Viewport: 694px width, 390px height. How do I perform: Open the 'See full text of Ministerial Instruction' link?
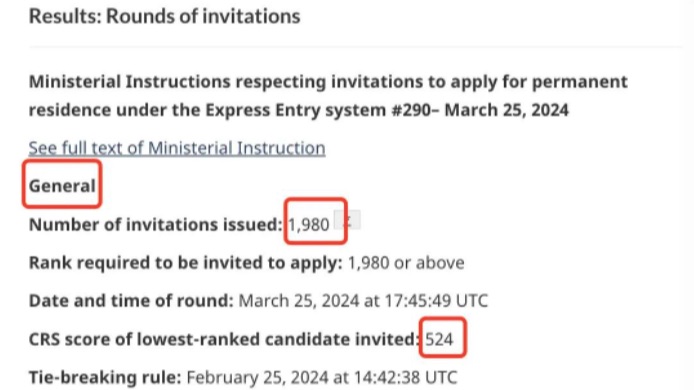(x=177, y=148)
